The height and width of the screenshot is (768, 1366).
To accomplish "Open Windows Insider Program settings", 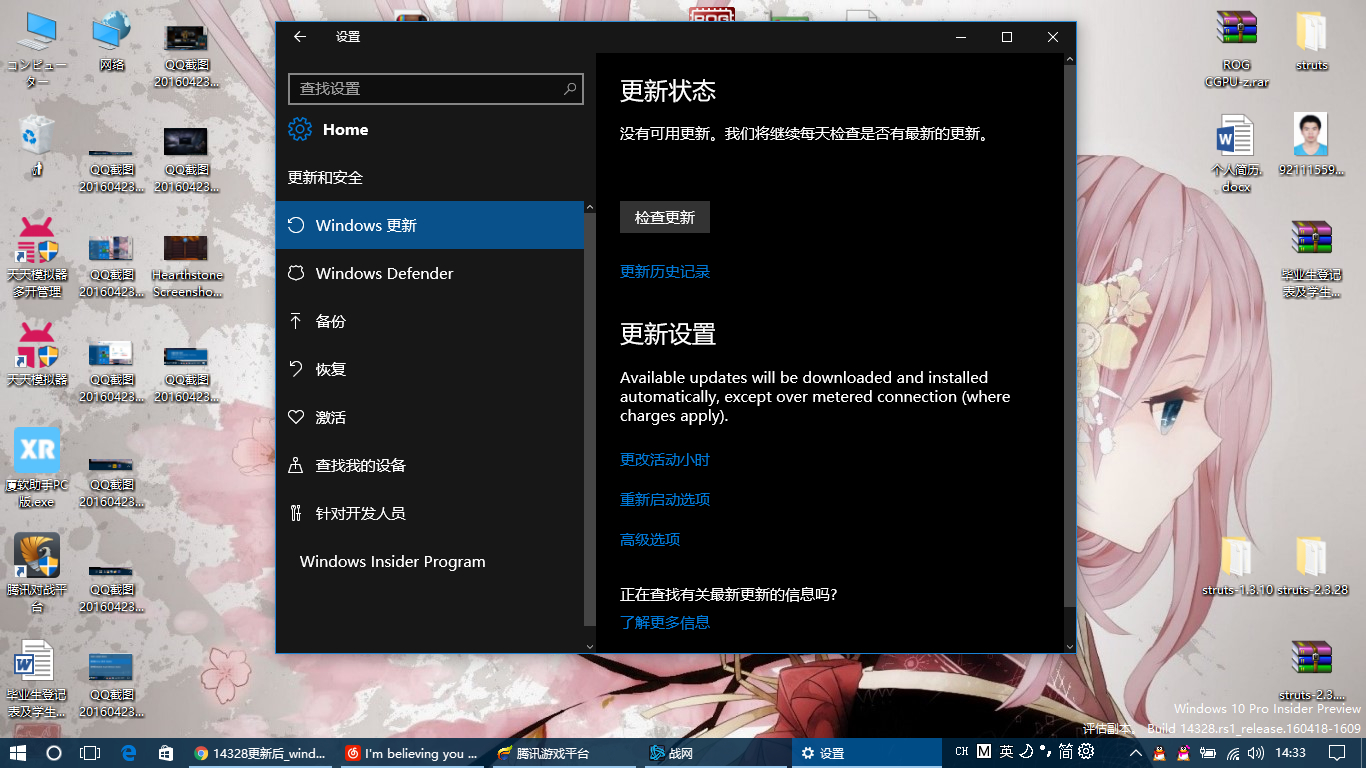I will (430, 561).
